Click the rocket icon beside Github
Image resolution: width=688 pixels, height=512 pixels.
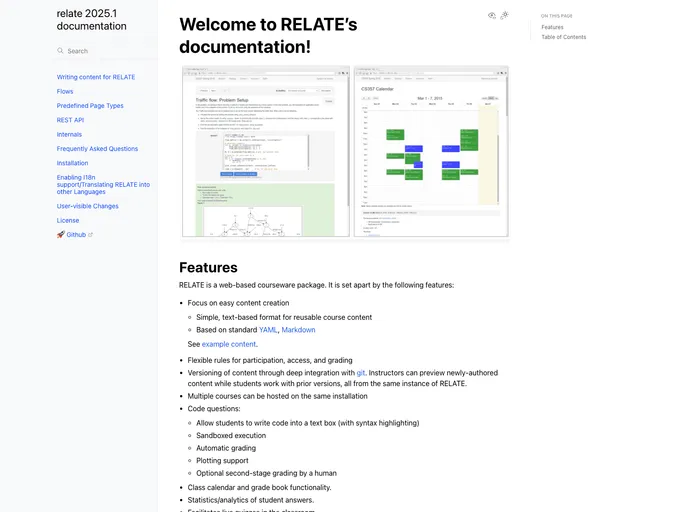click(x=60, y=234)
